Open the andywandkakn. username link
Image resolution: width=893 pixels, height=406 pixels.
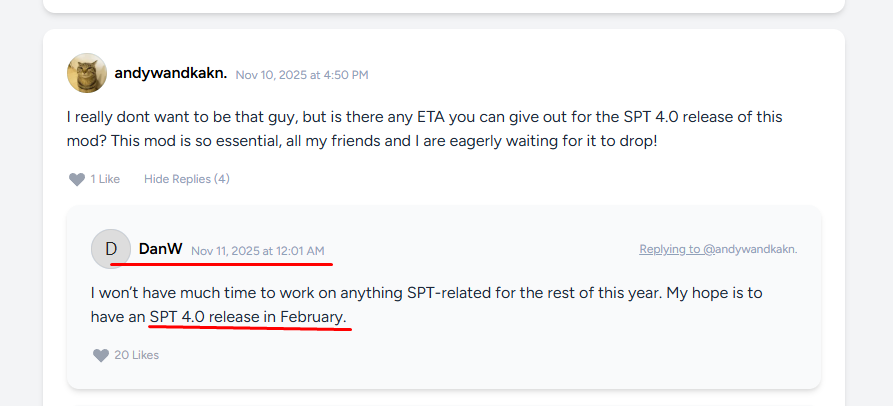pyautogui.click(x=171, y=73)
